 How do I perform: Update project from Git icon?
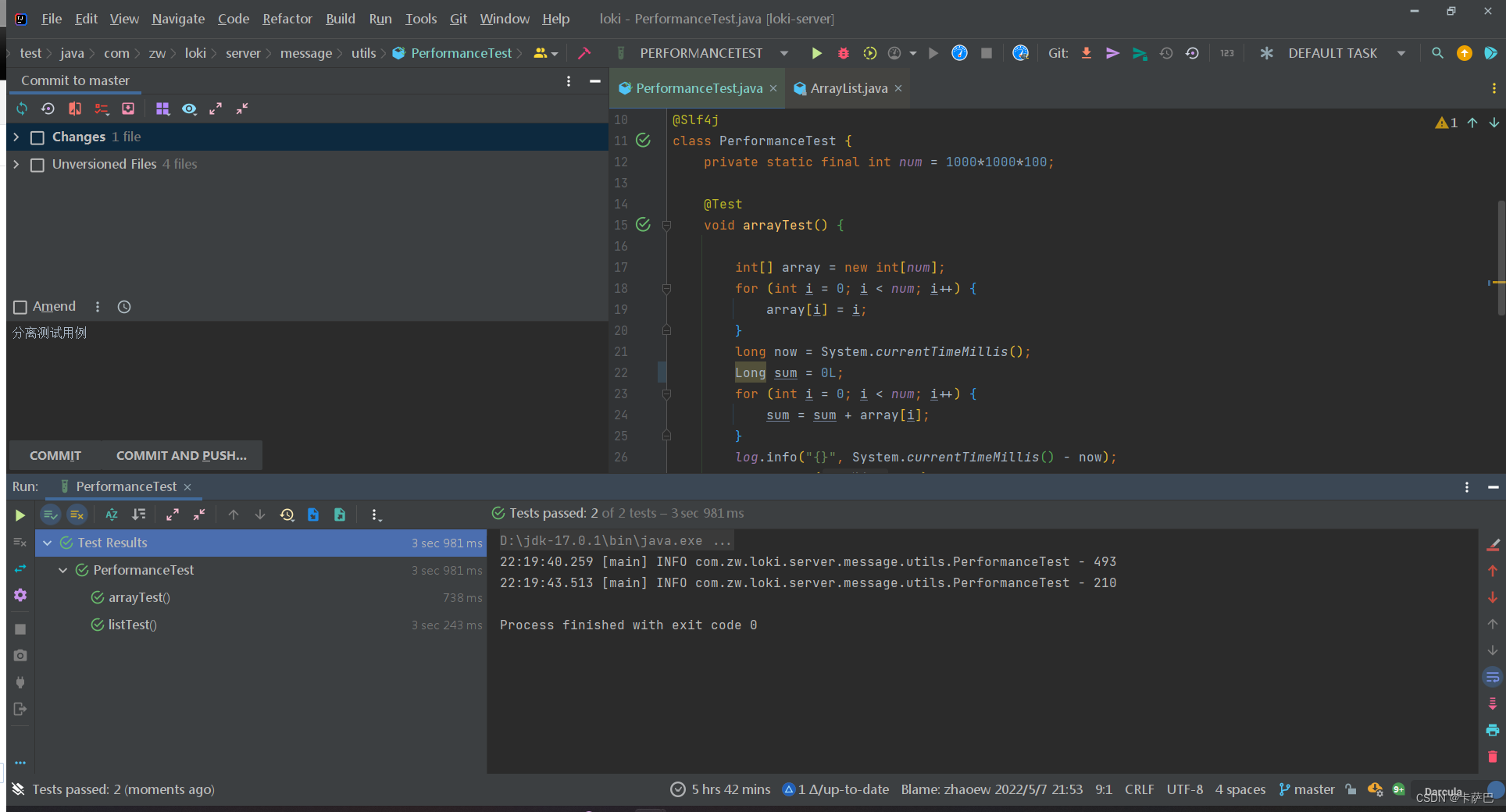click(x=1087, y=53)
